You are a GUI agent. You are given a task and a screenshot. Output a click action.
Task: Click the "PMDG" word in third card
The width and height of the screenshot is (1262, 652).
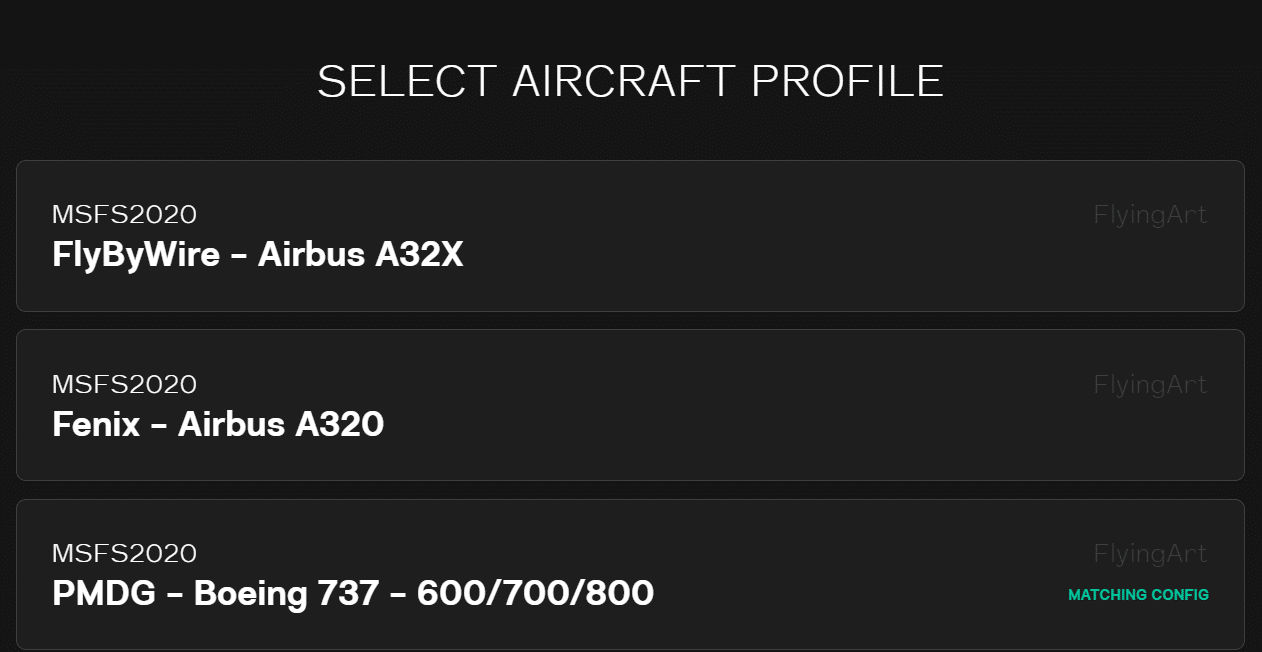(x=104, y=594)
